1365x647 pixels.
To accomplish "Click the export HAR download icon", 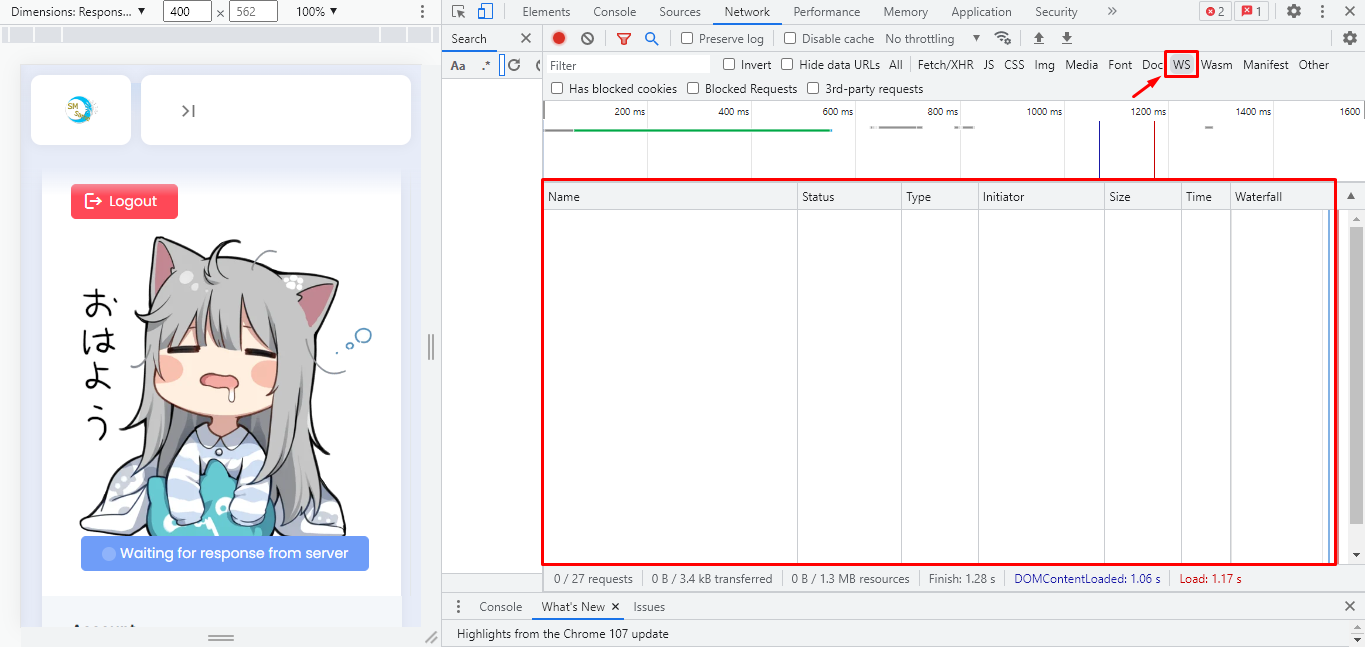I will [x=1067, y=39].
